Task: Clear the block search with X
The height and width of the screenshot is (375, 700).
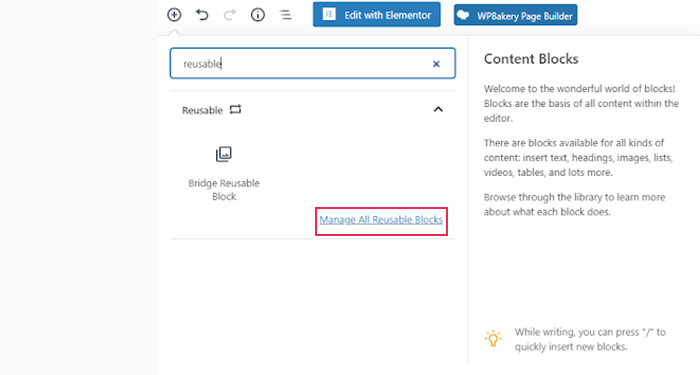Action: point(436,64)
